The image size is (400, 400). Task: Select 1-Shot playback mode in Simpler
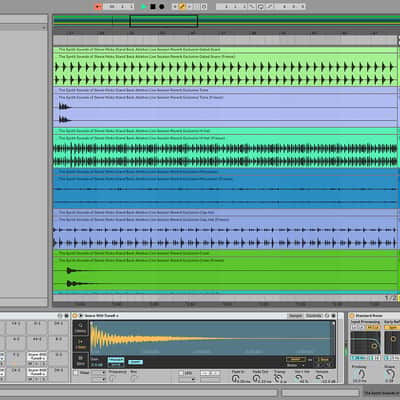point(80,344)
